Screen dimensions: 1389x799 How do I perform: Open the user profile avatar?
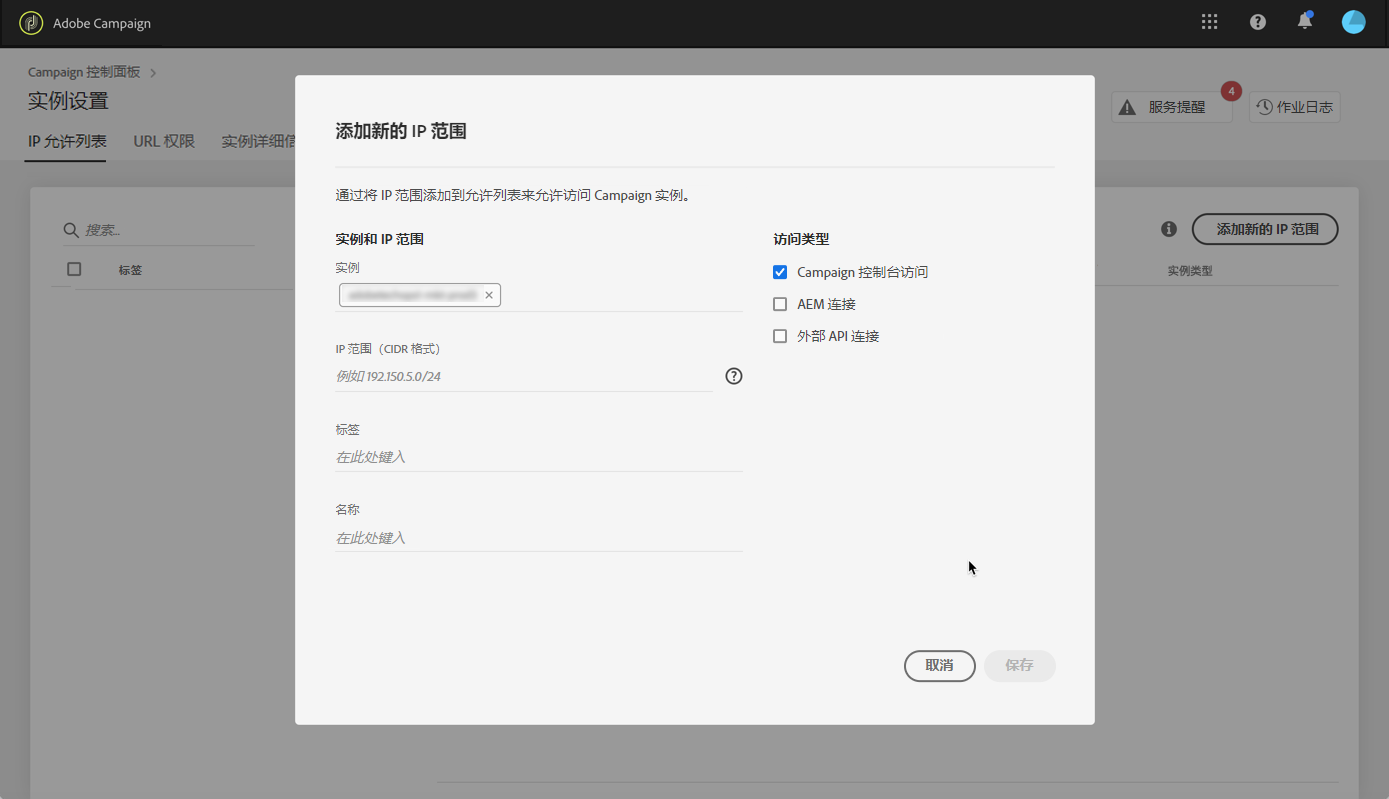pos(1353,22)
